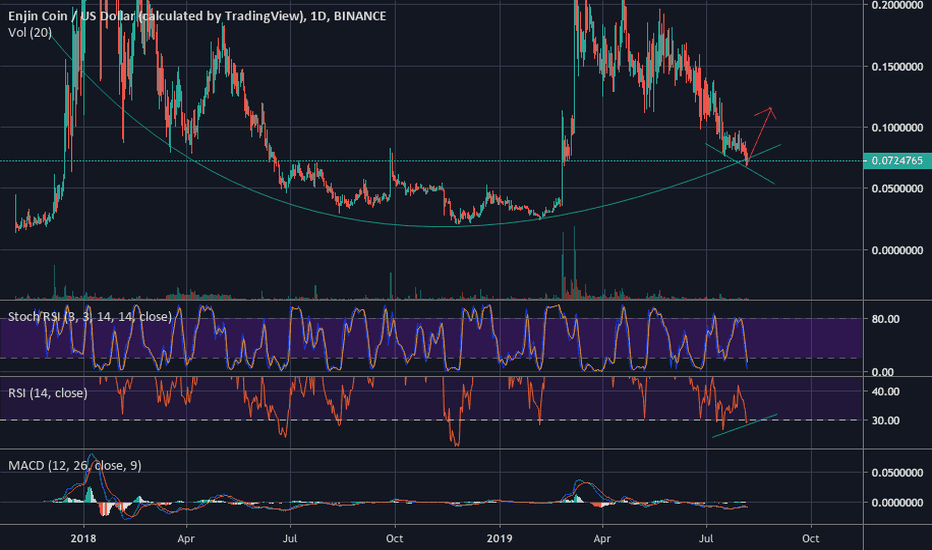Click 0.0500000 on the MACD scale
Viewport: 932px width, 550px height.
pos(897,473)
